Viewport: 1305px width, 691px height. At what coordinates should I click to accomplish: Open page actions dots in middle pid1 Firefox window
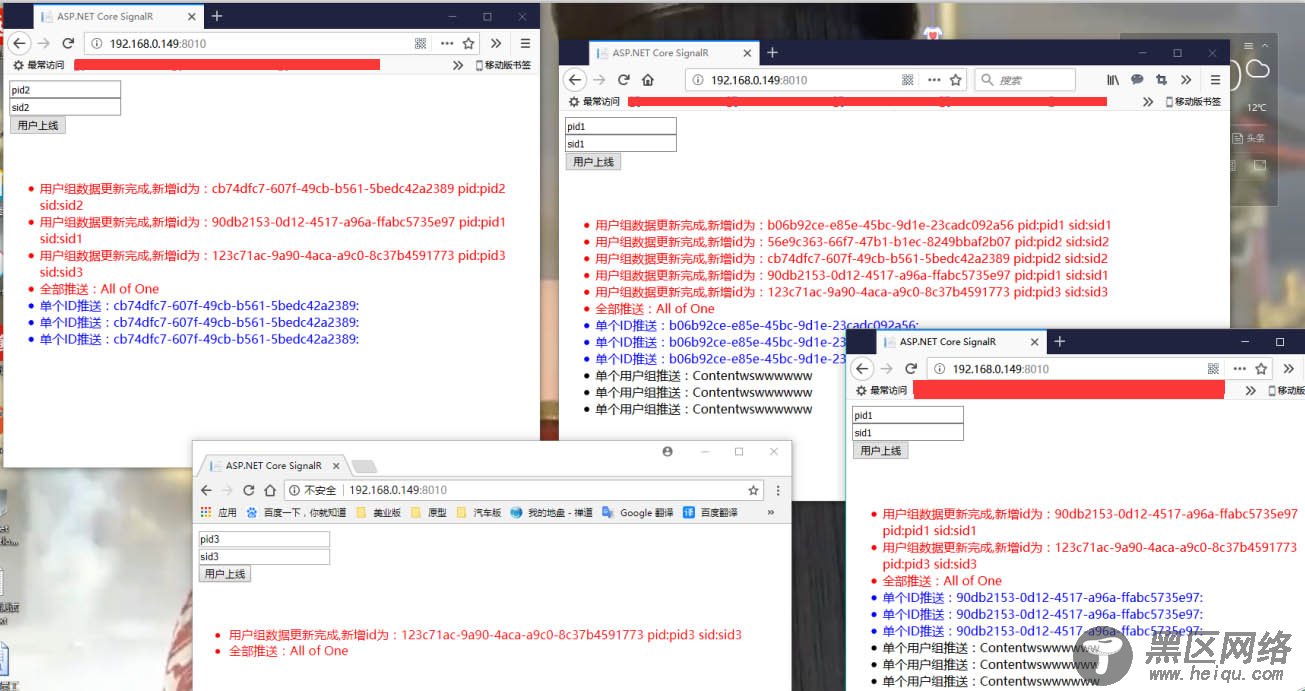coord(934,80)
